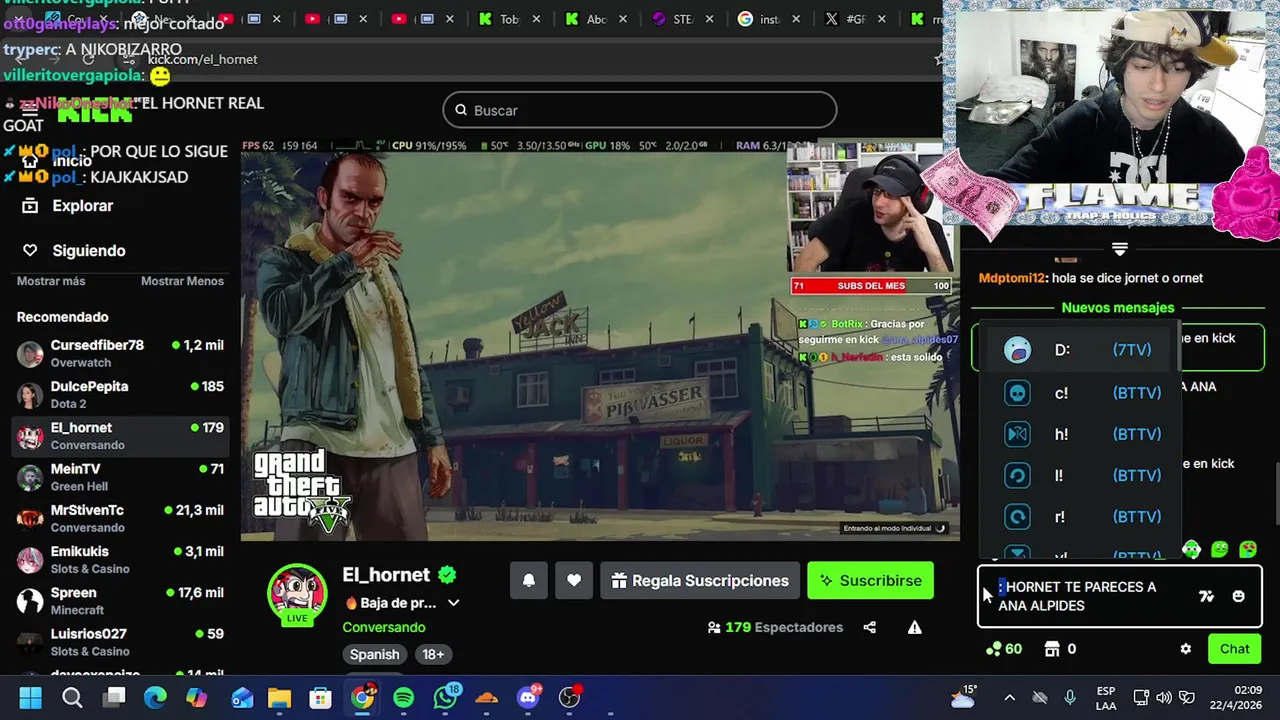This screenshot has width=1280, height=720.
Task: Click the Nuevos mensajes indicator
Action: tap(1118, 308)
